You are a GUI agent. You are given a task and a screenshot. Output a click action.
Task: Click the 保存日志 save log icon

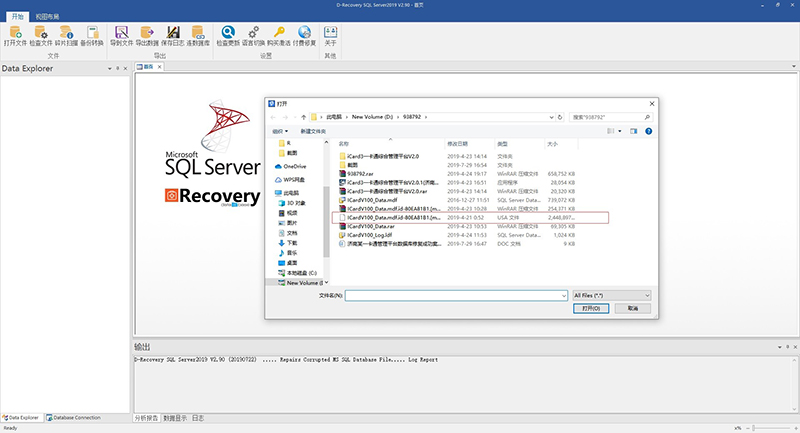pyautogui.click(x=173, y=32)
